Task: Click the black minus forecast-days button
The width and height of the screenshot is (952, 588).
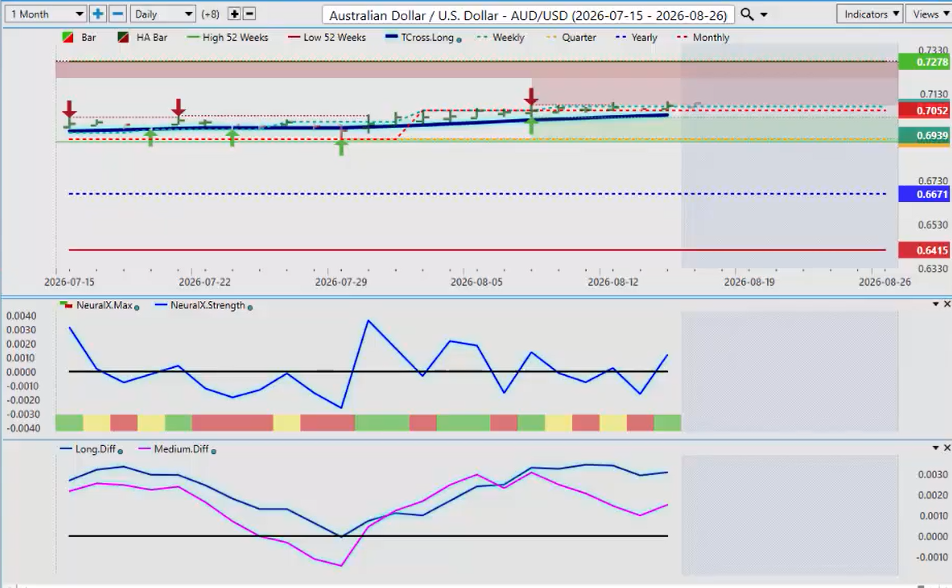Action: 249,14
